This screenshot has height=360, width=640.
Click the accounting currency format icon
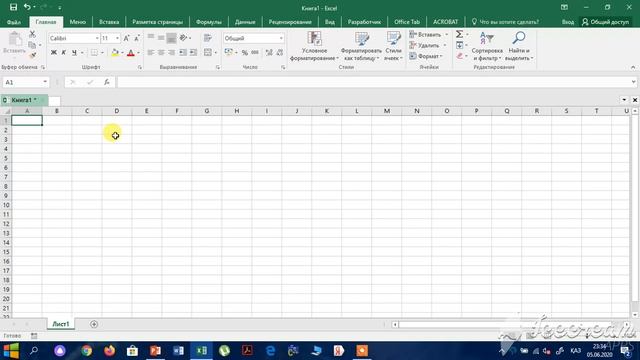point(229,53)
